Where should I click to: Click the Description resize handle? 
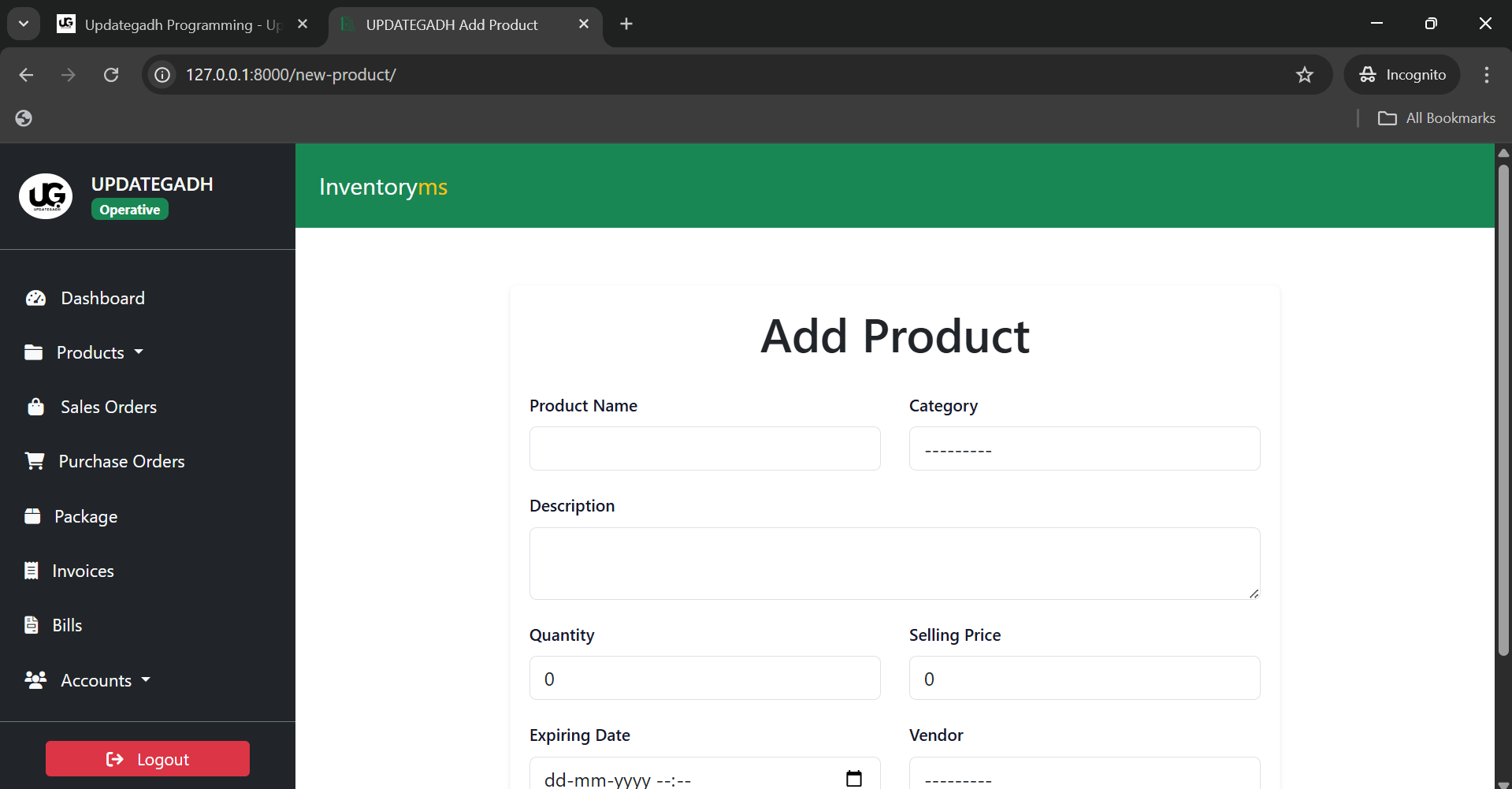[x=1254, y=593]
